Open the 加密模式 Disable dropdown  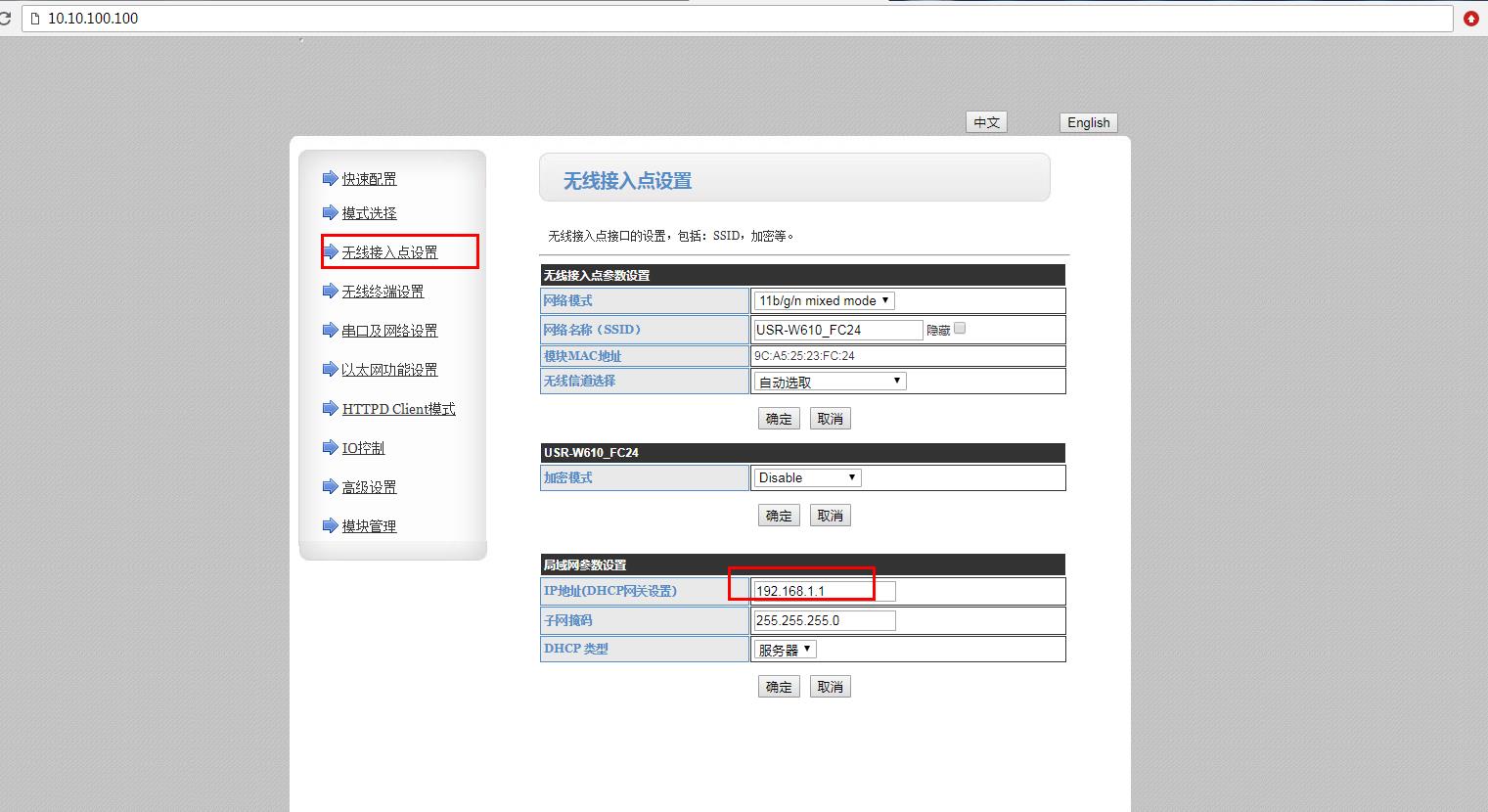[807, 478]
